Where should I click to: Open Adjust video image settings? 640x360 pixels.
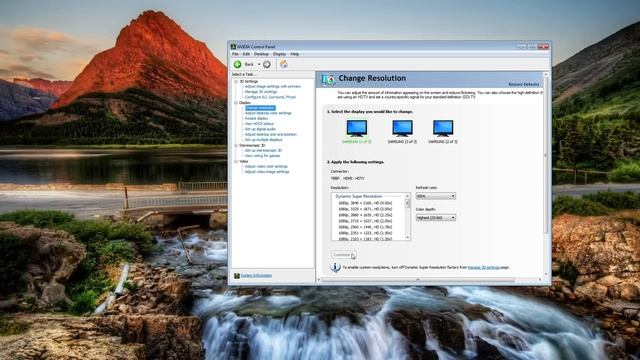(x=267, y=172)
